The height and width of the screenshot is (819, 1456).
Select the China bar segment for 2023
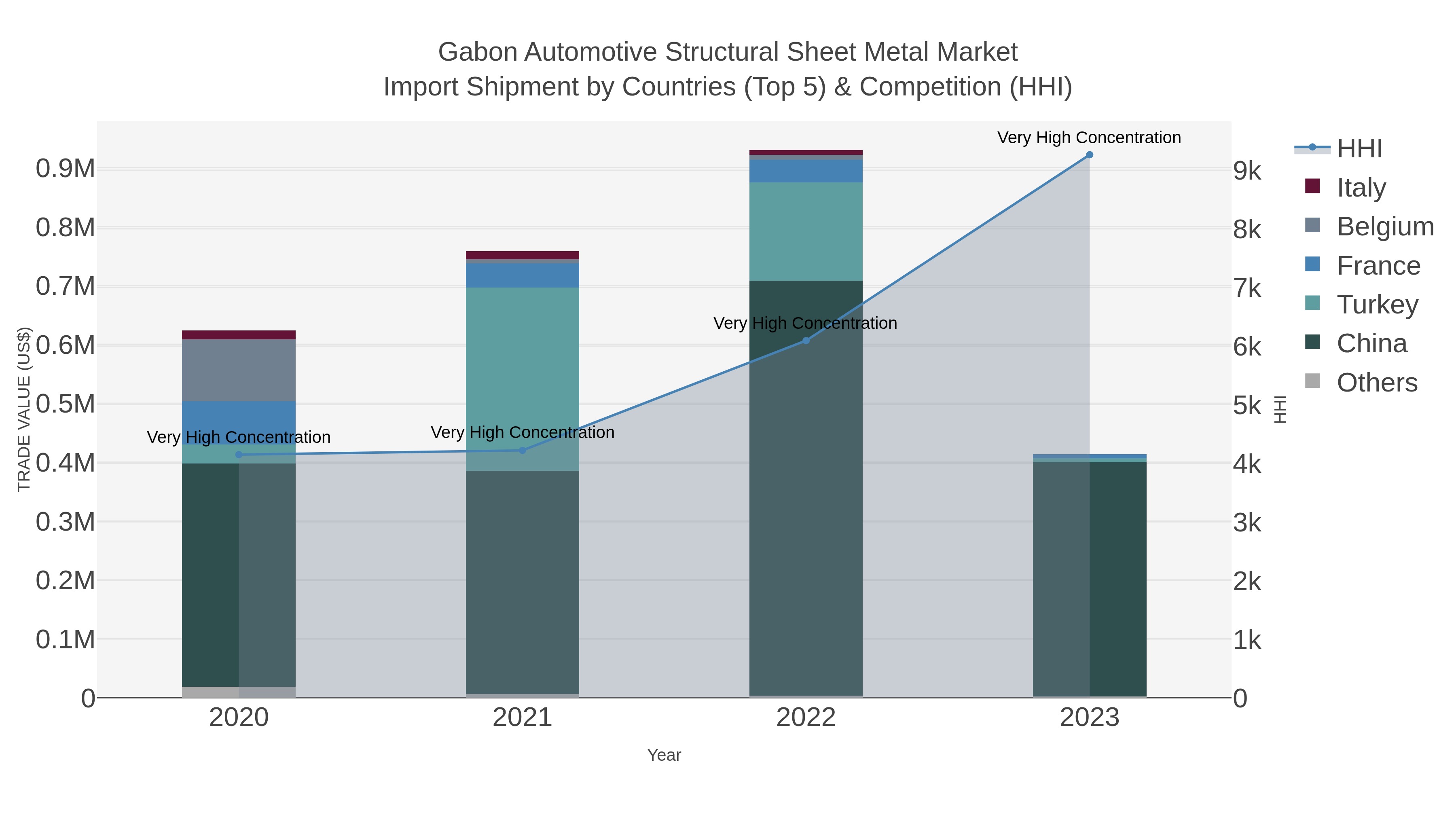tap(1090, 579)
